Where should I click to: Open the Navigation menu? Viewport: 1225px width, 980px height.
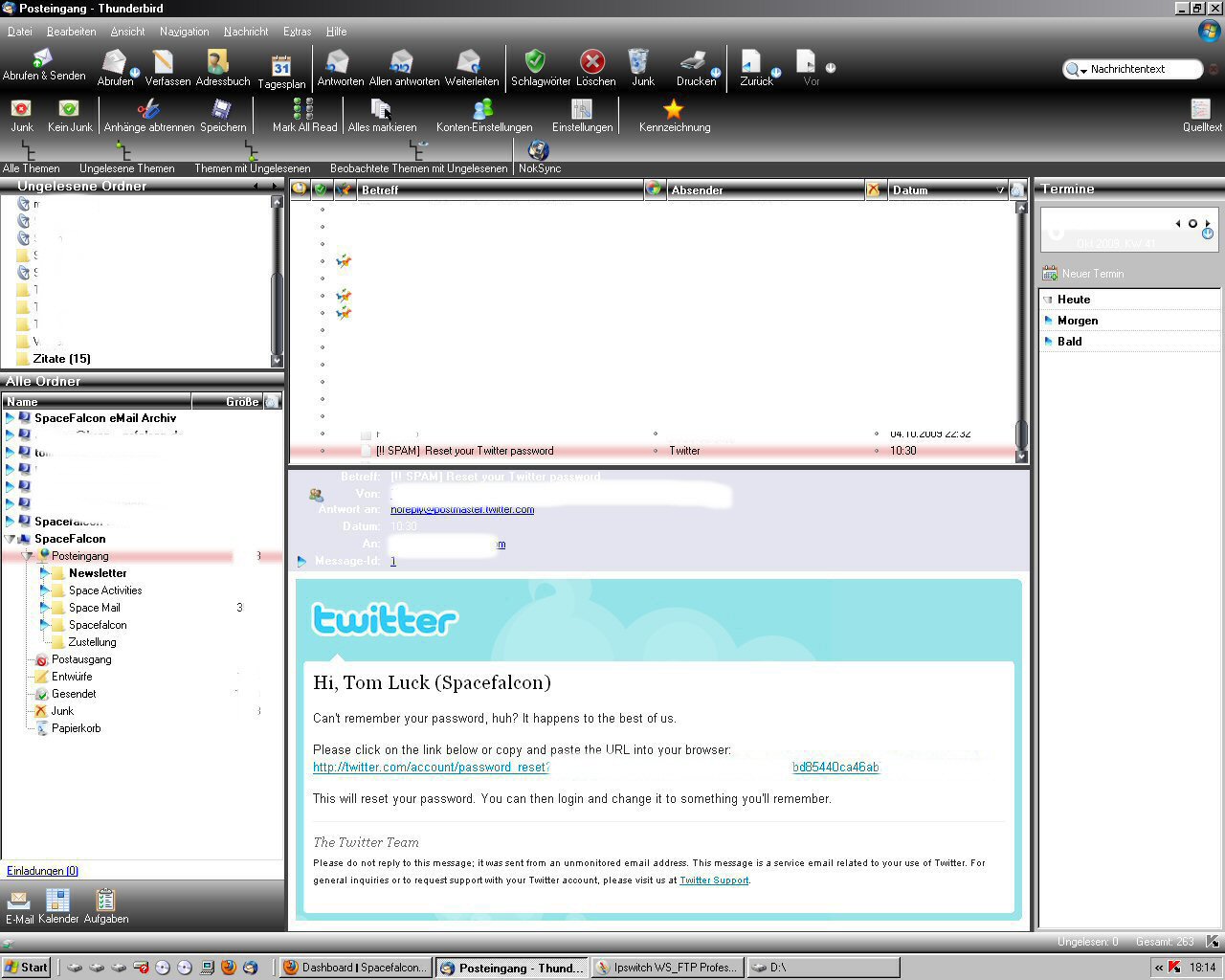[x=184, y=32]
